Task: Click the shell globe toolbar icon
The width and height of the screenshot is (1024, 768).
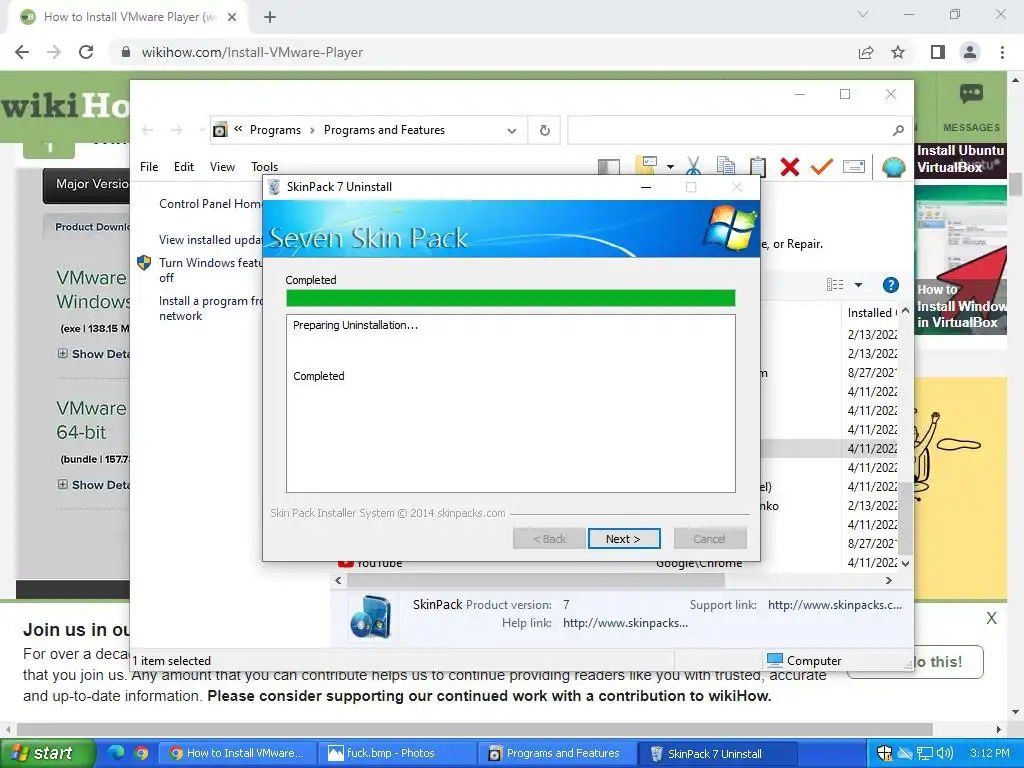Action: (893, 167)
